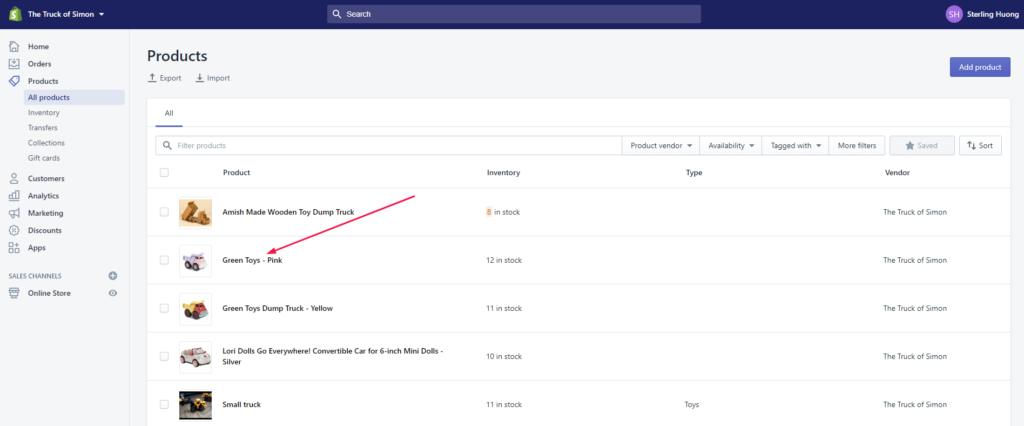Click the Marketing megaphone icon

point(14,213)
